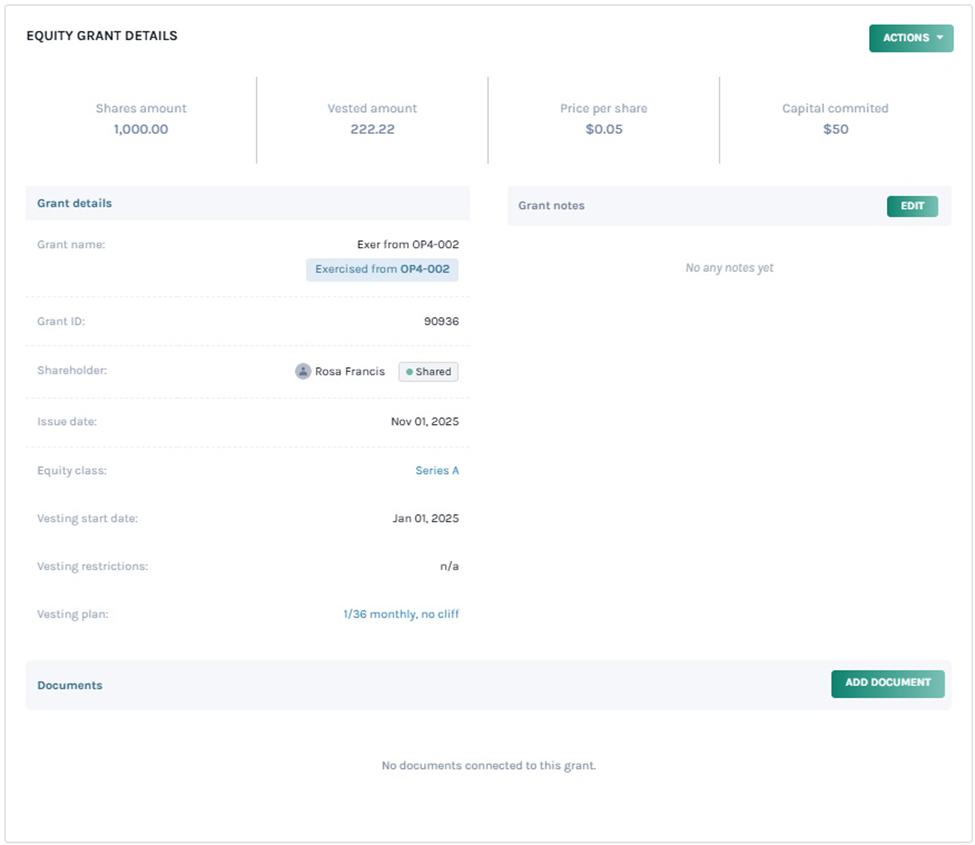
Task: Click Rosa Francis avatar icon
Action: [x=303, y=371]
